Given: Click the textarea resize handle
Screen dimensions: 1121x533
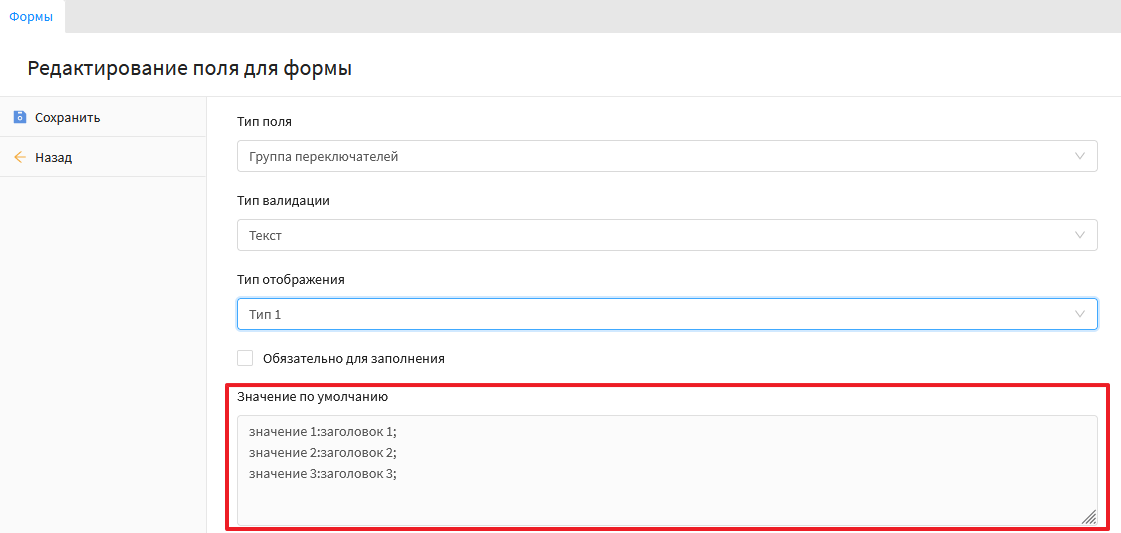Looking at the screenshot, I should pos(1089,517).
